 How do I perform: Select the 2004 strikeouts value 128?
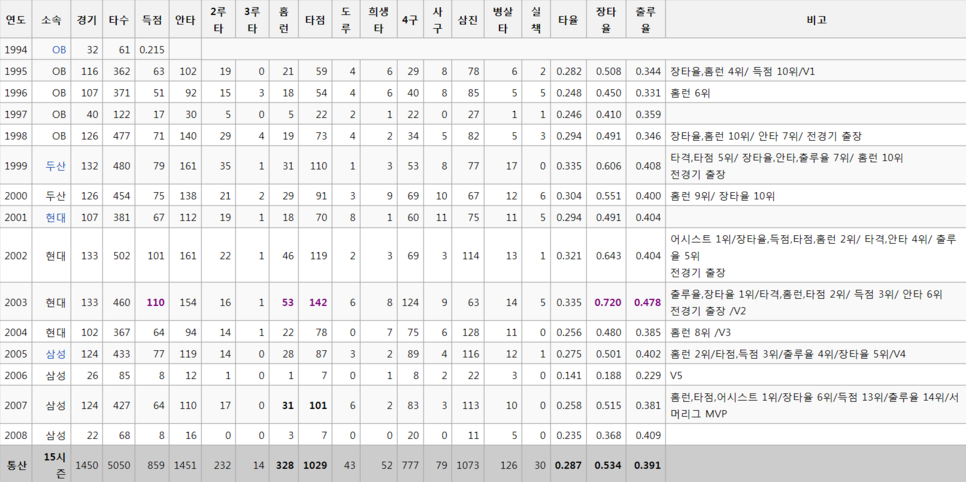click(x=471, y=333)
